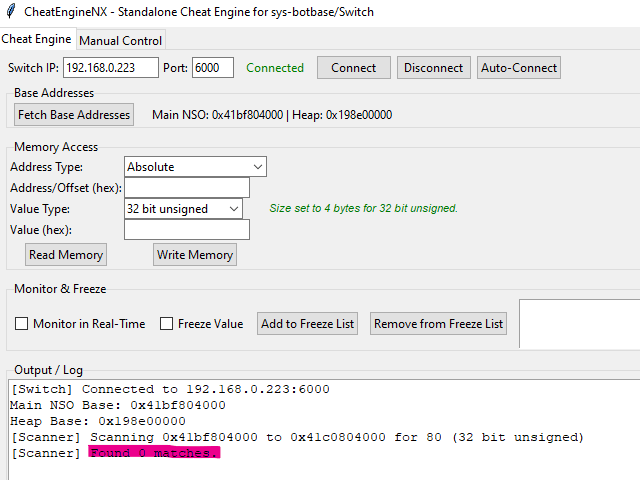Click the Write Memory button
This screenshot has width=640, height=480.
click(x=195, y=255)
